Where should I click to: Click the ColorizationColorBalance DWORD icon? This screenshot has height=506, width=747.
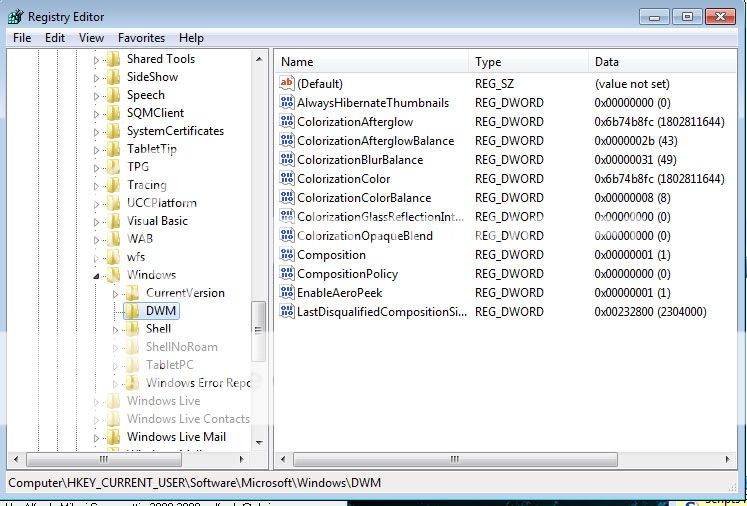287,197
